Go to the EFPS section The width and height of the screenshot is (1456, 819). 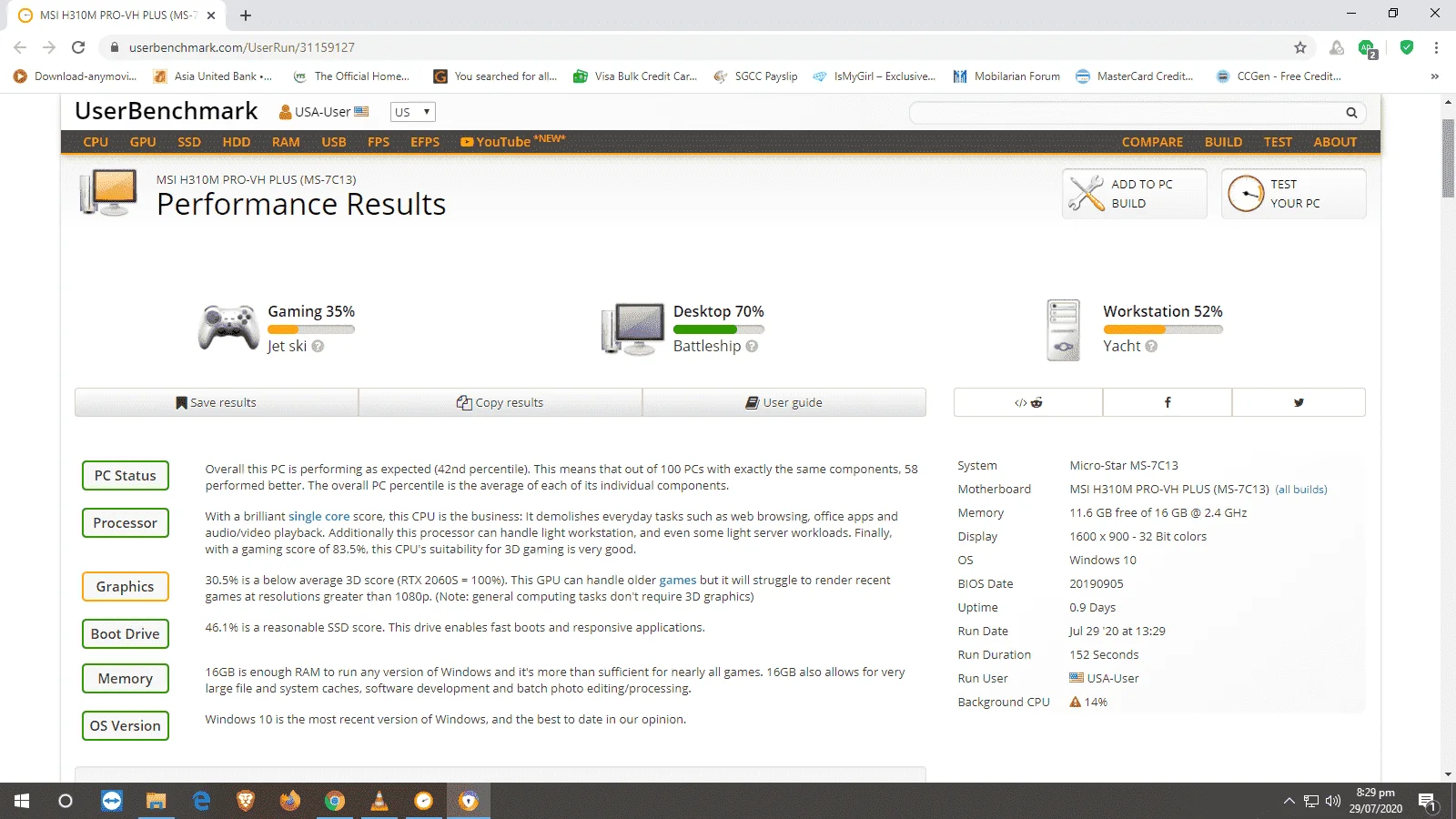pos(425,142)
